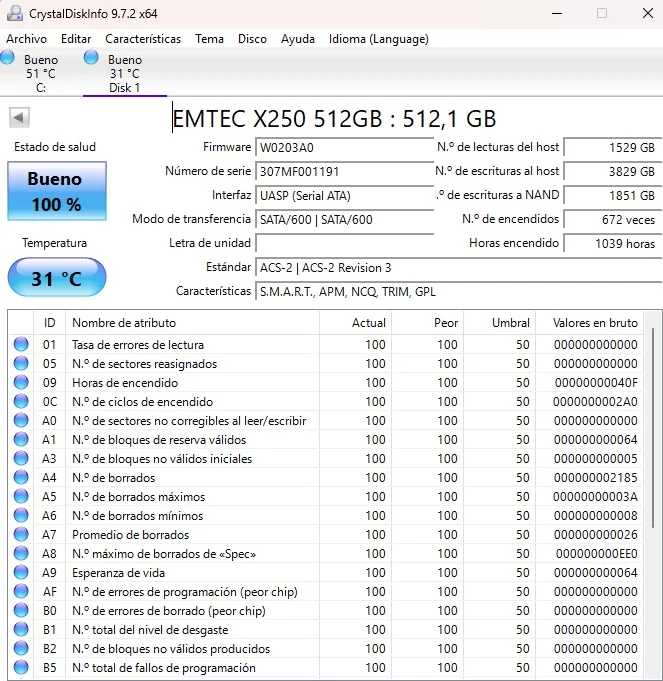Click status orb for attribute B0
663x681 pixels.
21,611
